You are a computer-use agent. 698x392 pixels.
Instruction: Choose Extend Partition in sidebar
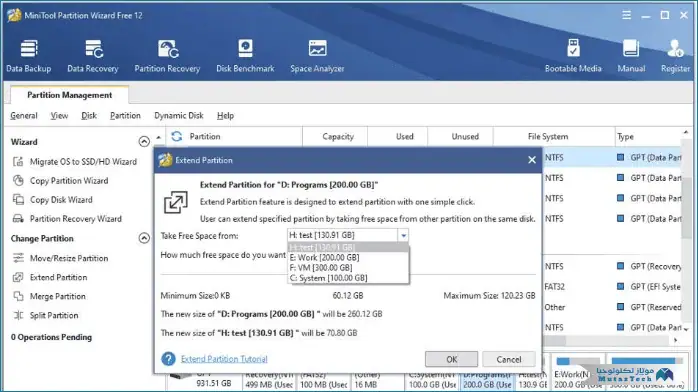click(x=50, y=277)
